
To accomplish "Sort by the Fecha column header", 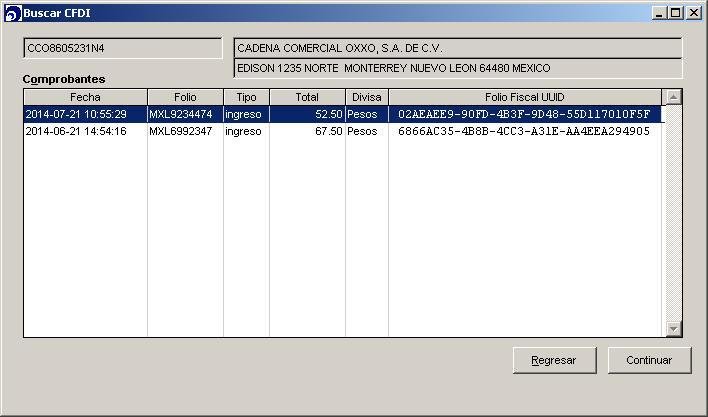I will click(x=85, y=97).
